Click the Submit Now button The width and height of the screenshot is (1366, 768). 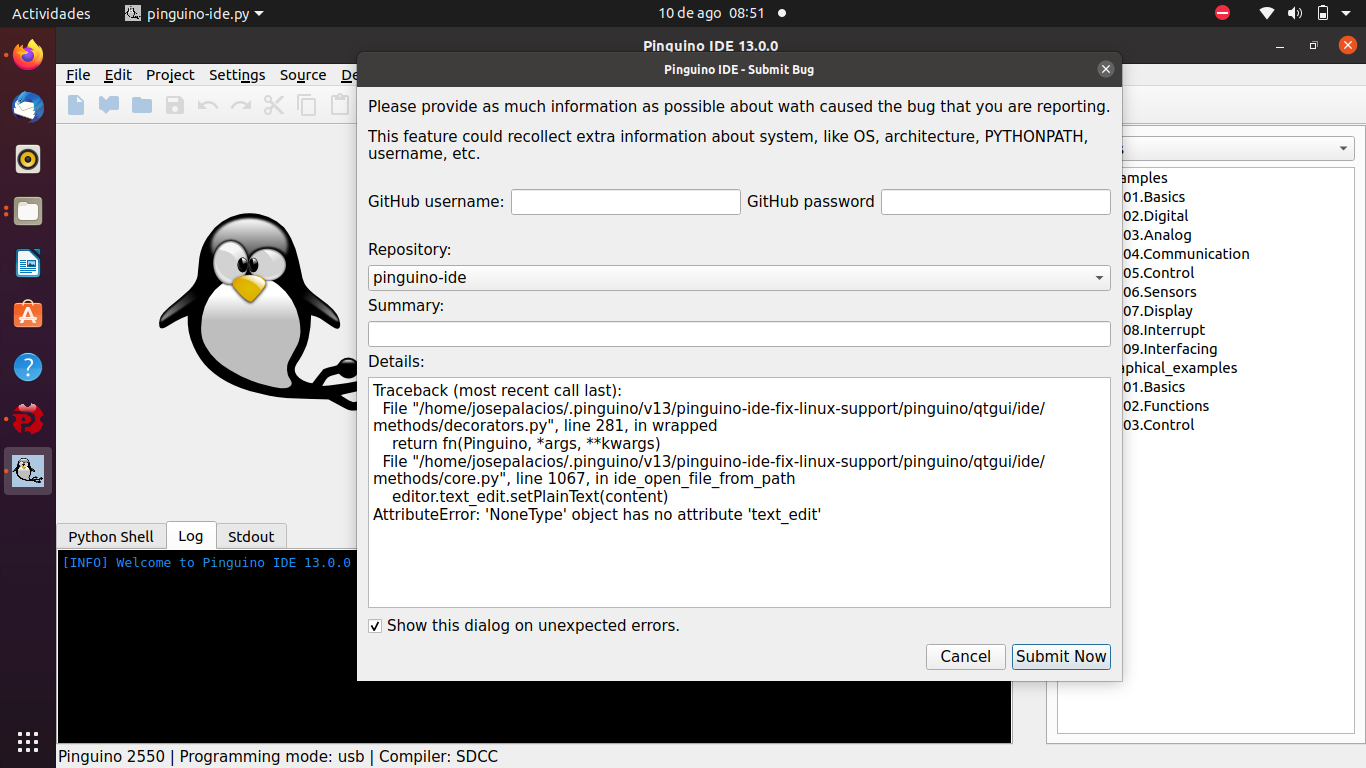pos(1061,656)
